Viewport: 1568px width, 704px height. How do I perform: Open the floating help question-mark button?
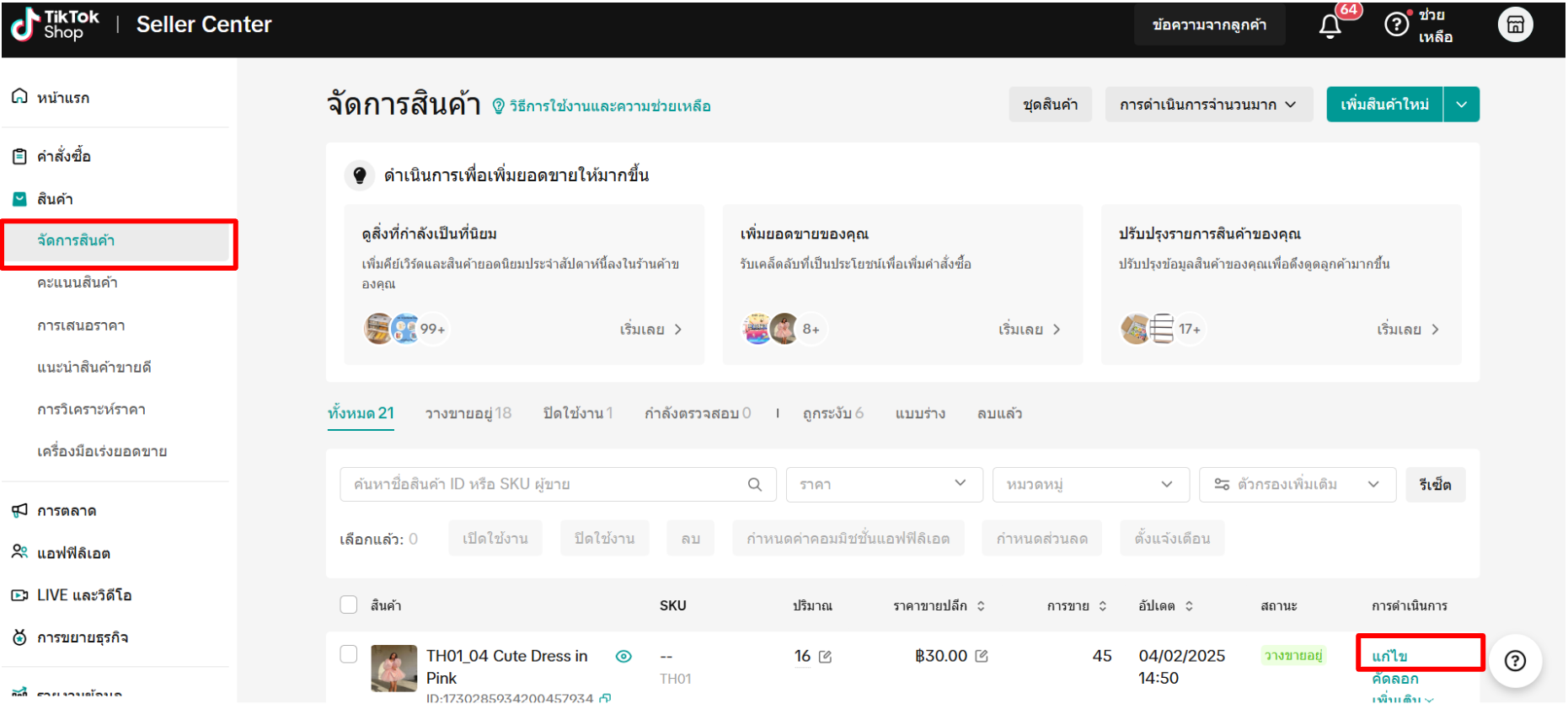click(1514, 661)
